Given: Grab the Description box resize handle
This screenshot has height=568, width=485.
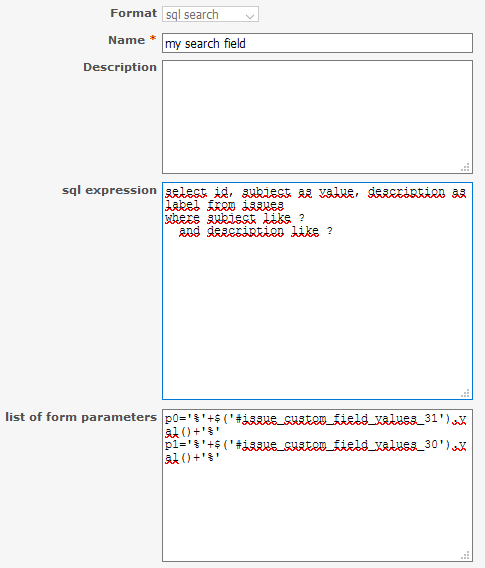Looking at the screenshot, I should pyautogui.click(x=465, y=167).
